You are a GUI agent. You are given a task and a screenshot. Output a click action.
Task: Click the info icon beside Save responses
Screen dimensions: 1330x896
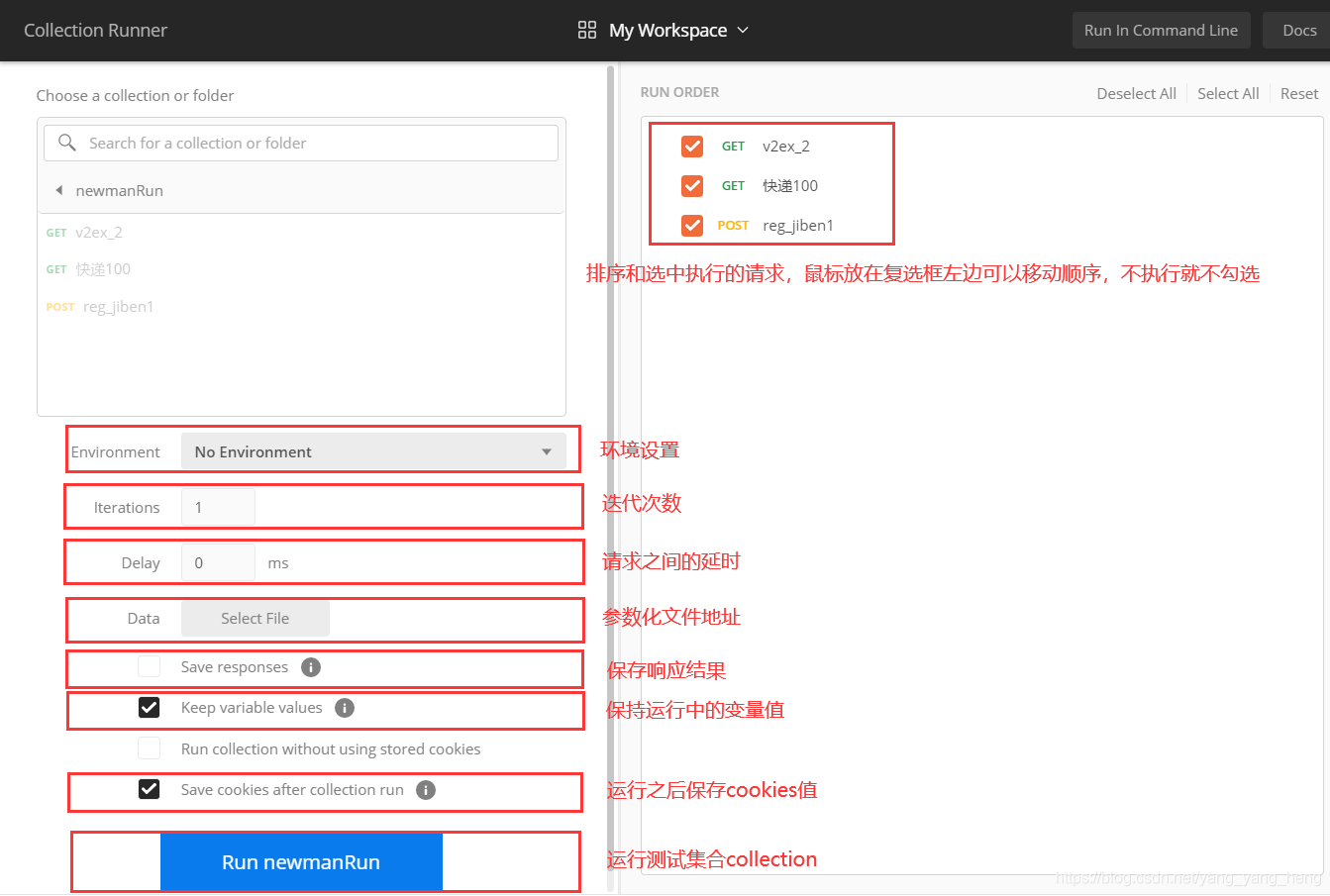tap(309, 667)
